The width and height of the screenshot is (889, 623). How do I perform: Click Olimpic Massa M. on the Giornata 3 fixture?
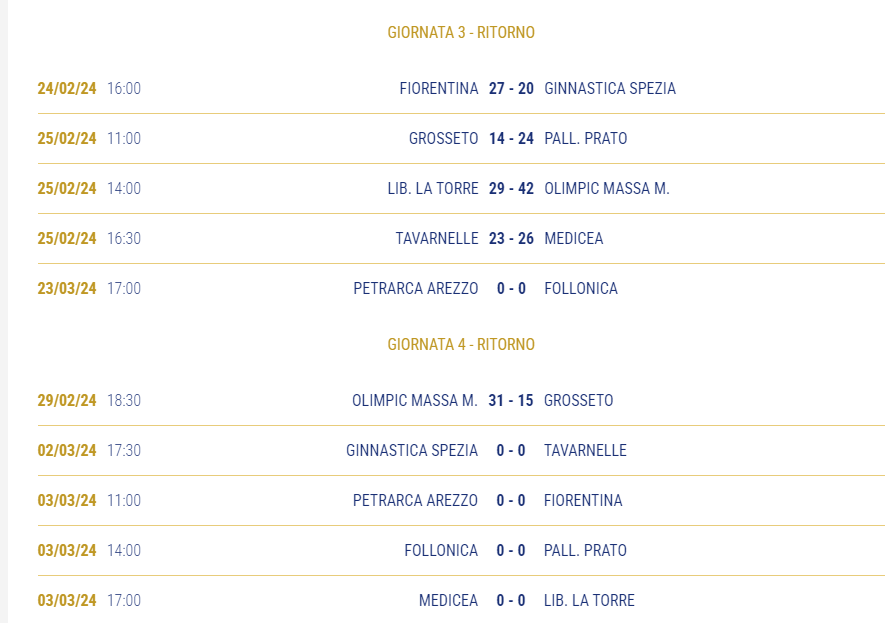[x=607, y=188]
